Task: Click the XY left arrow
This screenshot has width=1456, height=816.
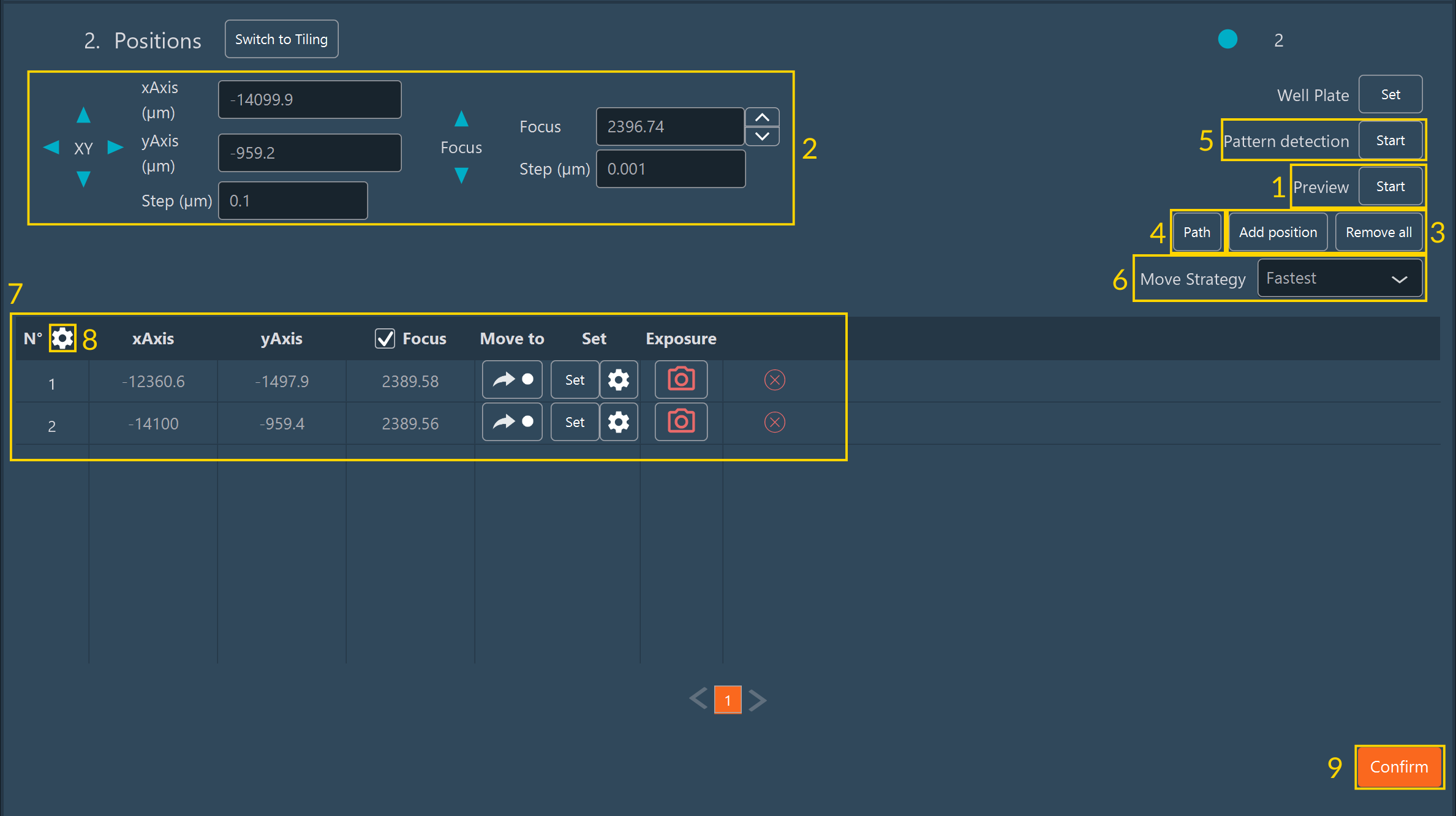Action: [x=51, y=148]
